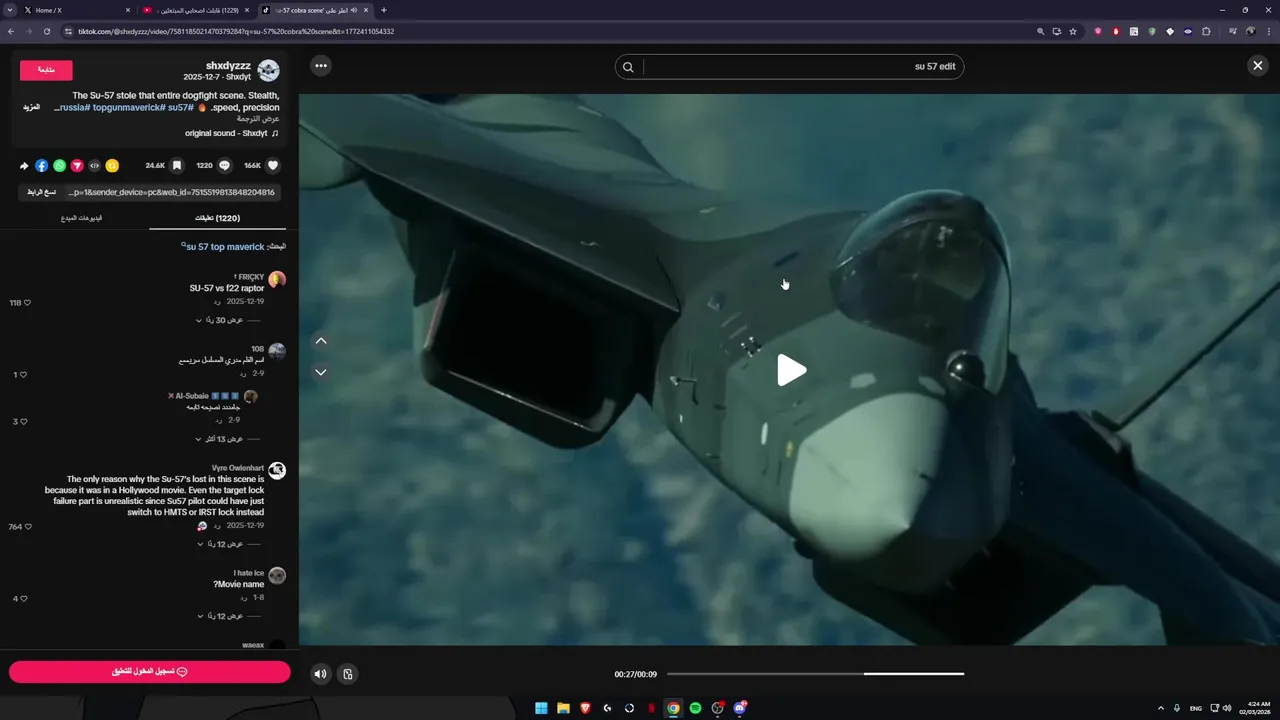
Task: Open File Explorer from the taskbar
Action: pos(563,708)
